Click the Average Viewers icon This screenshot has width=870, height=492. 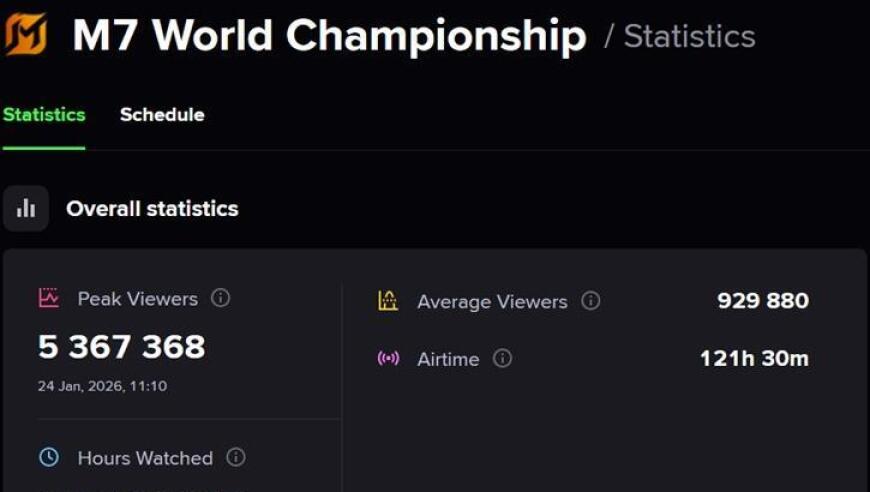[x=388, y=301]
